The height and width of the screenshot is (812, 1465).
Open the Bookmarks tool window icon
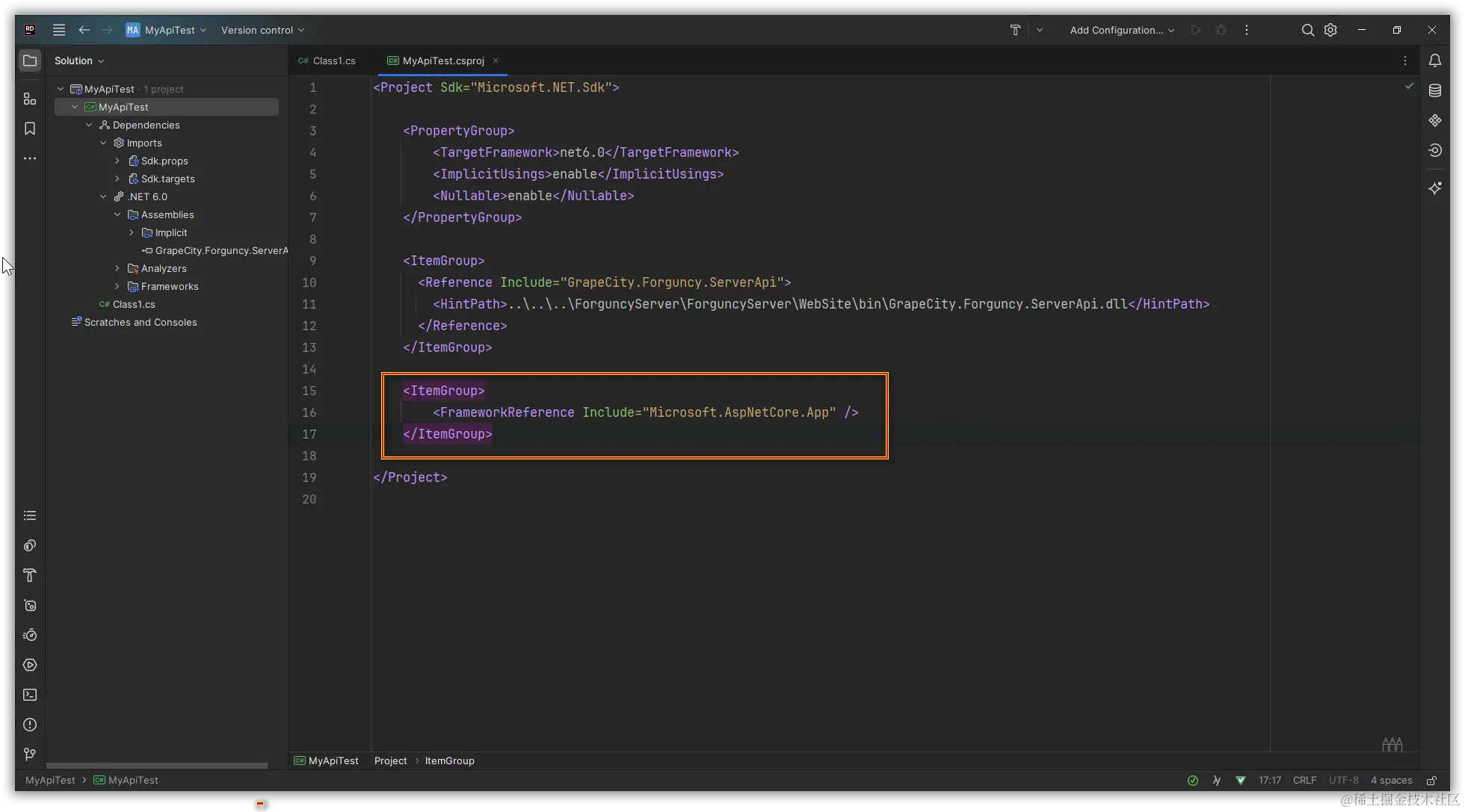tap(30, 128)
